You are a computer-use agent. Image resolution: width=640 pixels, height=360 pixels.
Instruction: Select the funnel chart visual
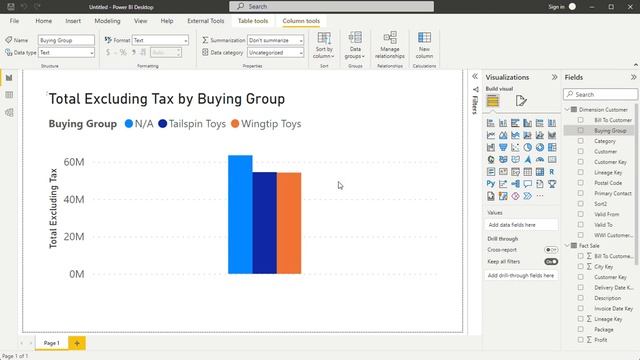coord(503,147)
